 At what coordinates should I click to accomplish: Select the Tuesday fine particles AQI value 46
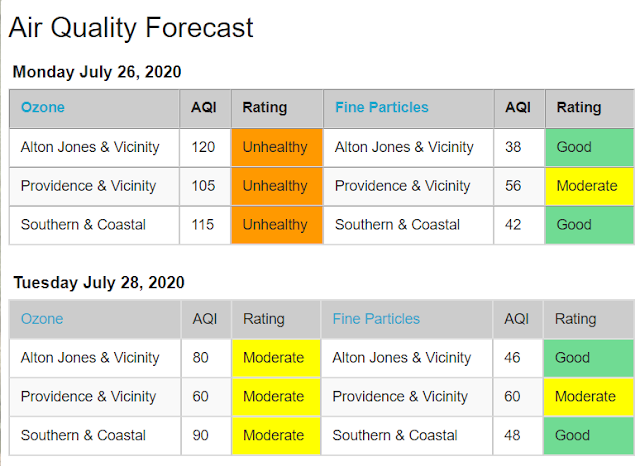click(x=512, y=358)
